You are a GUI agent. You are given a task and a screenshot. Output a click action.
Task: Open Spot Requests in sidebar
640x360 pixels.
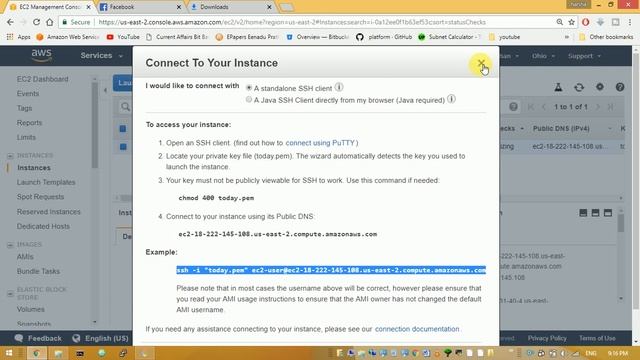pyautogui.click(x=40, y=197)
